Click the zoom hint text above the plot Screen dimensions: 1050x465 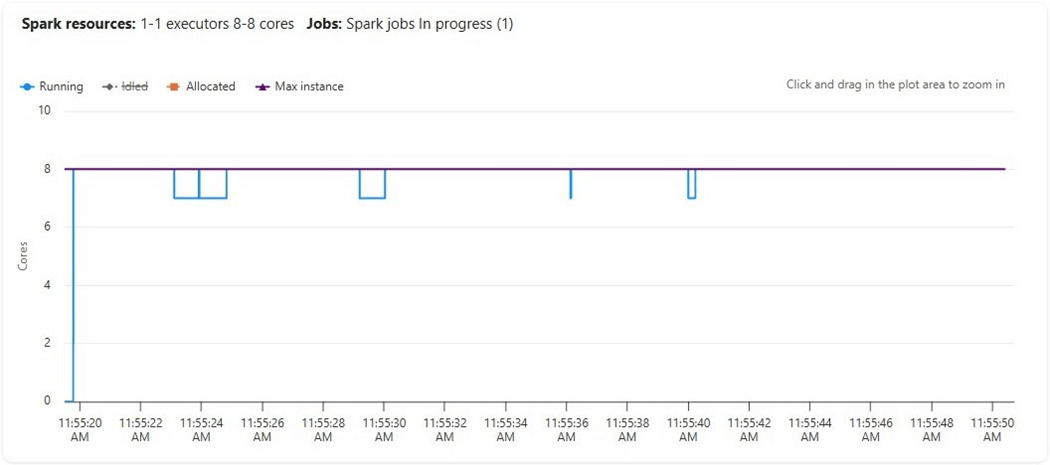(895, 85)
